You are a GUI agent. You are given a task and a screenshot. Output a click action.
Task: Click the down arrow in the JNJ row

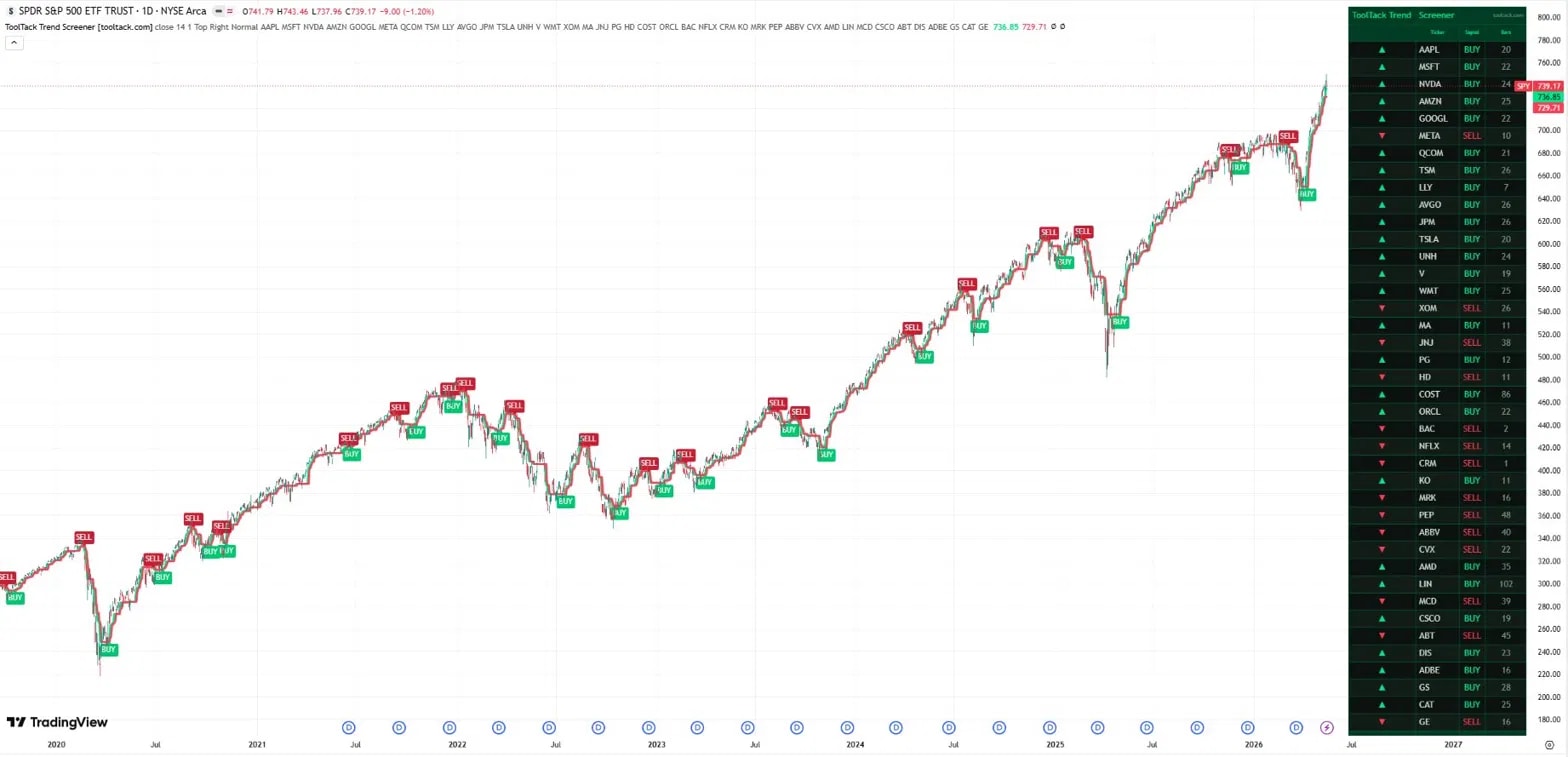coord(1382,342)
